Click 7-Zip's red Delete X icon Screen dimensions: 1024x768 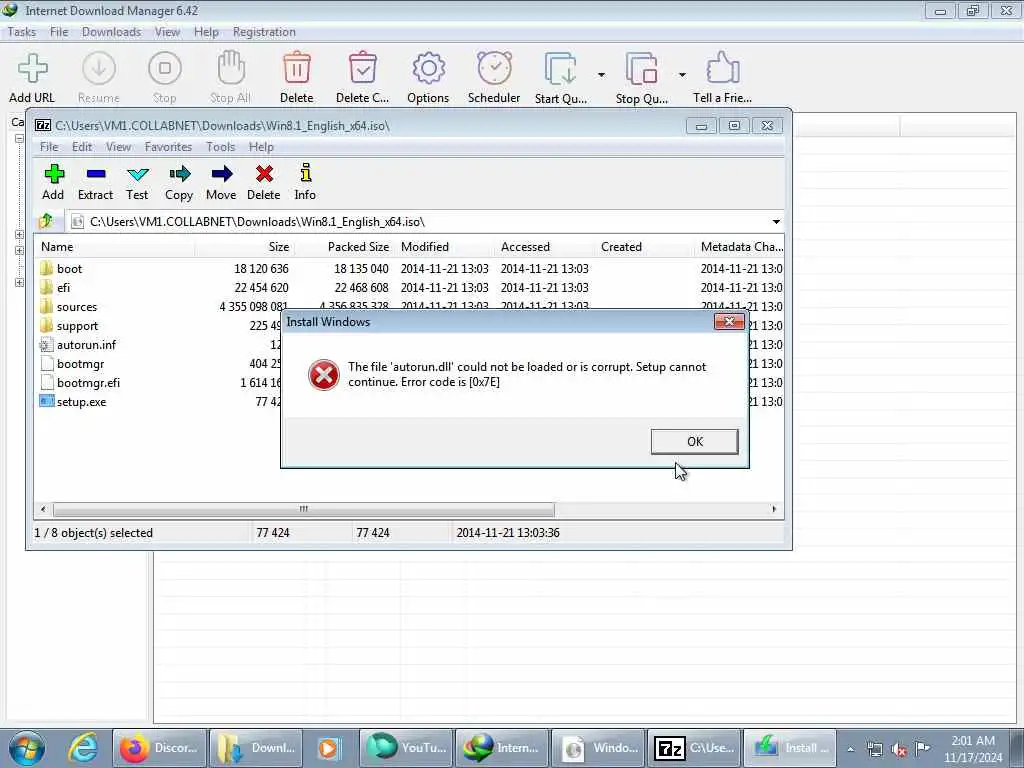click(264, 174)
